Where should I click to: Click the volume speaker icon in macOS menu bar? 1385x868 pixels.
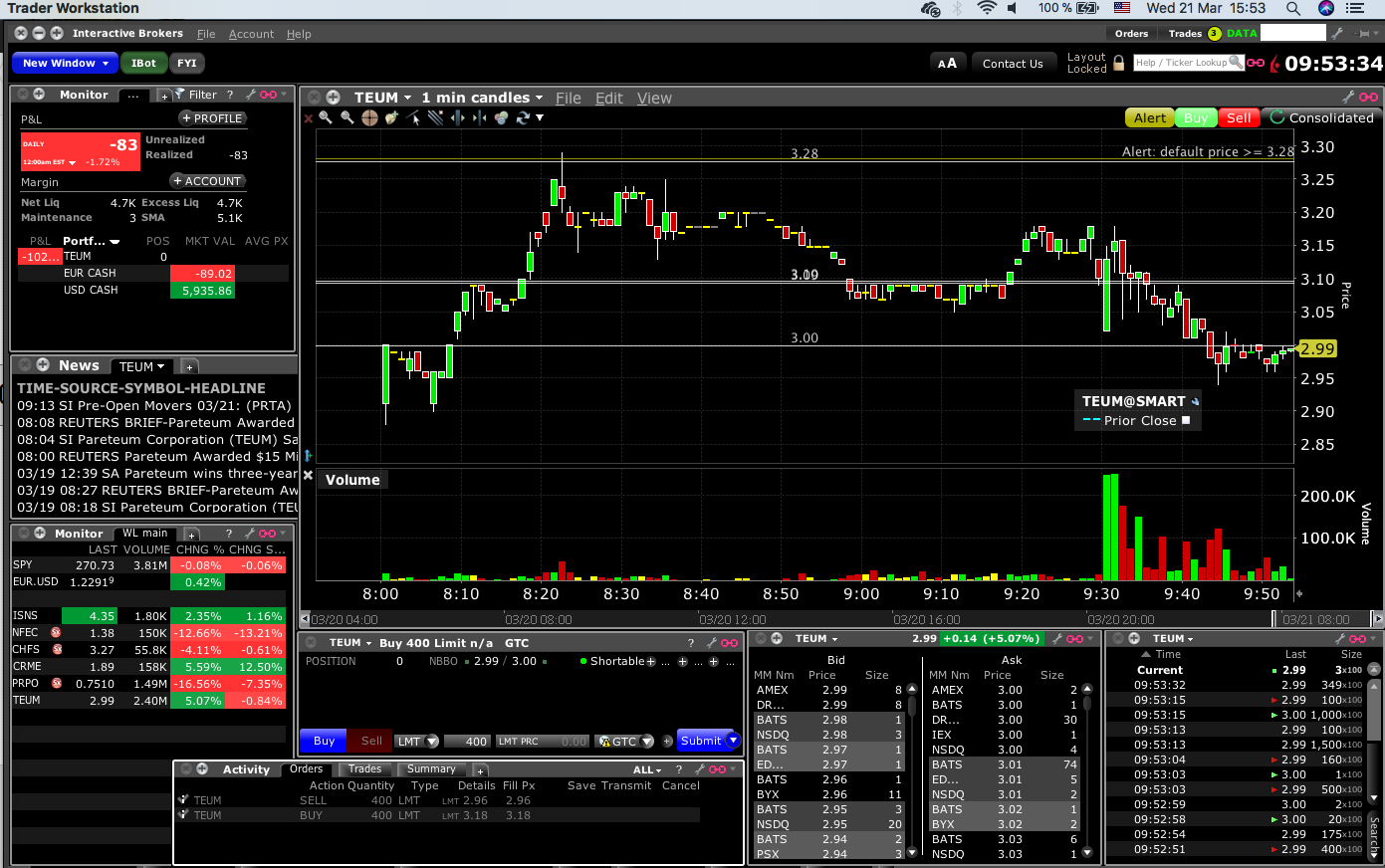(x=1013, y=8)
